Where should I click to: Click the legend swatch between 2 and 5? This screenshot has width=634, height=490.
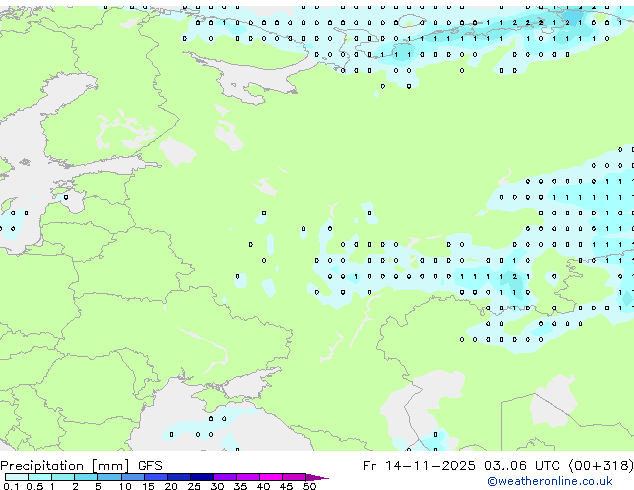tap(86, 477)
